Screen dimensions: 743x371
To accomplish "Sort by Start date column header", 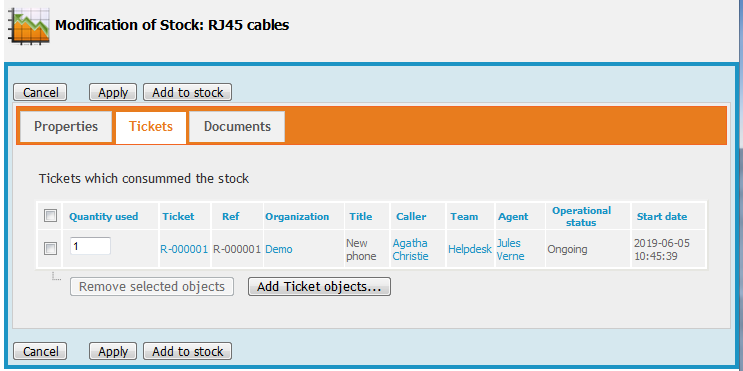I will 662,217.
